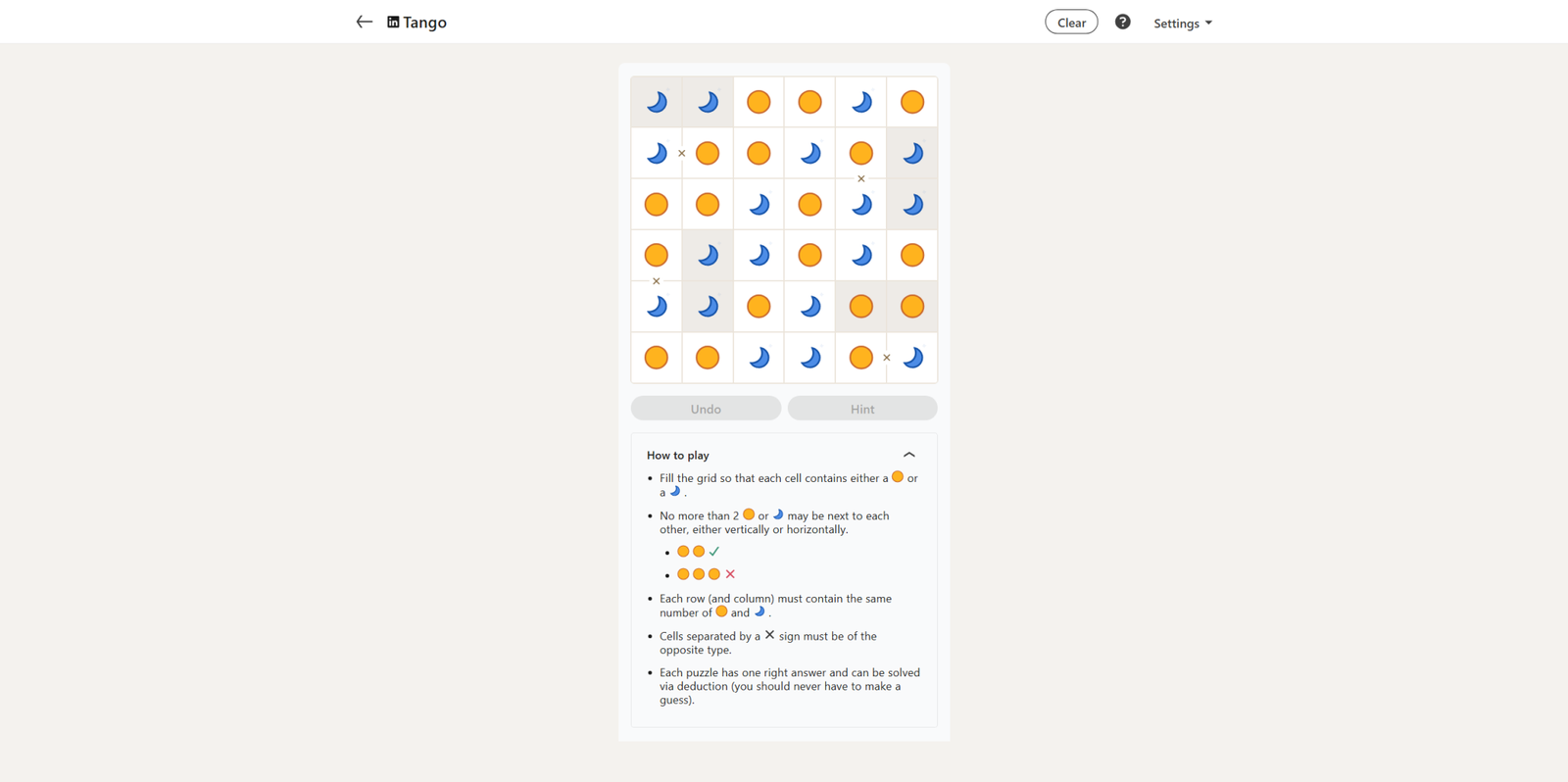The image size is (1568, 782).
Task: Toggle the moon in fifth row, second column
Action: tap(708, 307)
